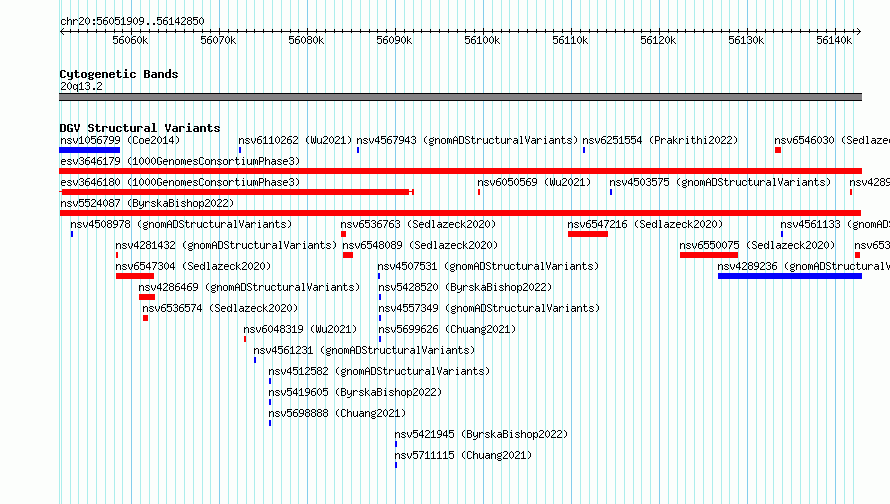Select the long red esv3646179 bar
The height and width of the screenshot is (504, 890).
point(460,171)
